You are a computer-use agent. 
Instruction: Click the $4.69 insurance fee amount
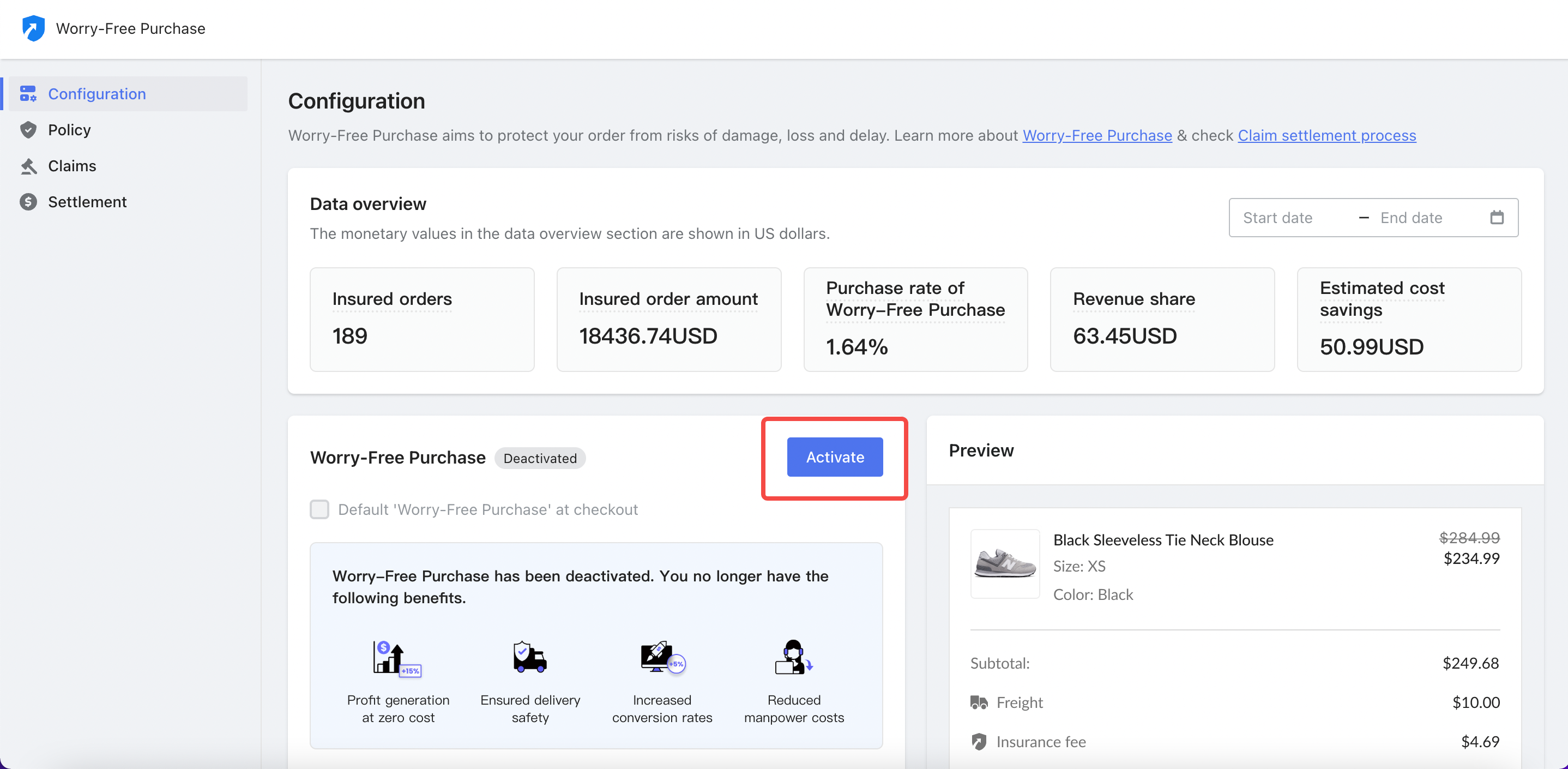click(1480, 742)
